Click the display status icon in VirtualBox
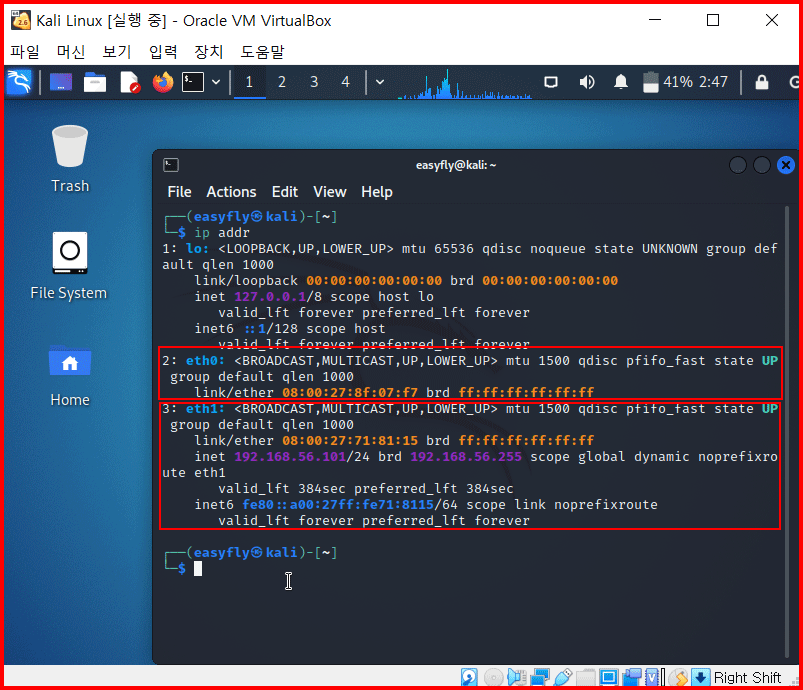This screenshot has height=690, width=803. pyautogui.click(x=609, y=677)
